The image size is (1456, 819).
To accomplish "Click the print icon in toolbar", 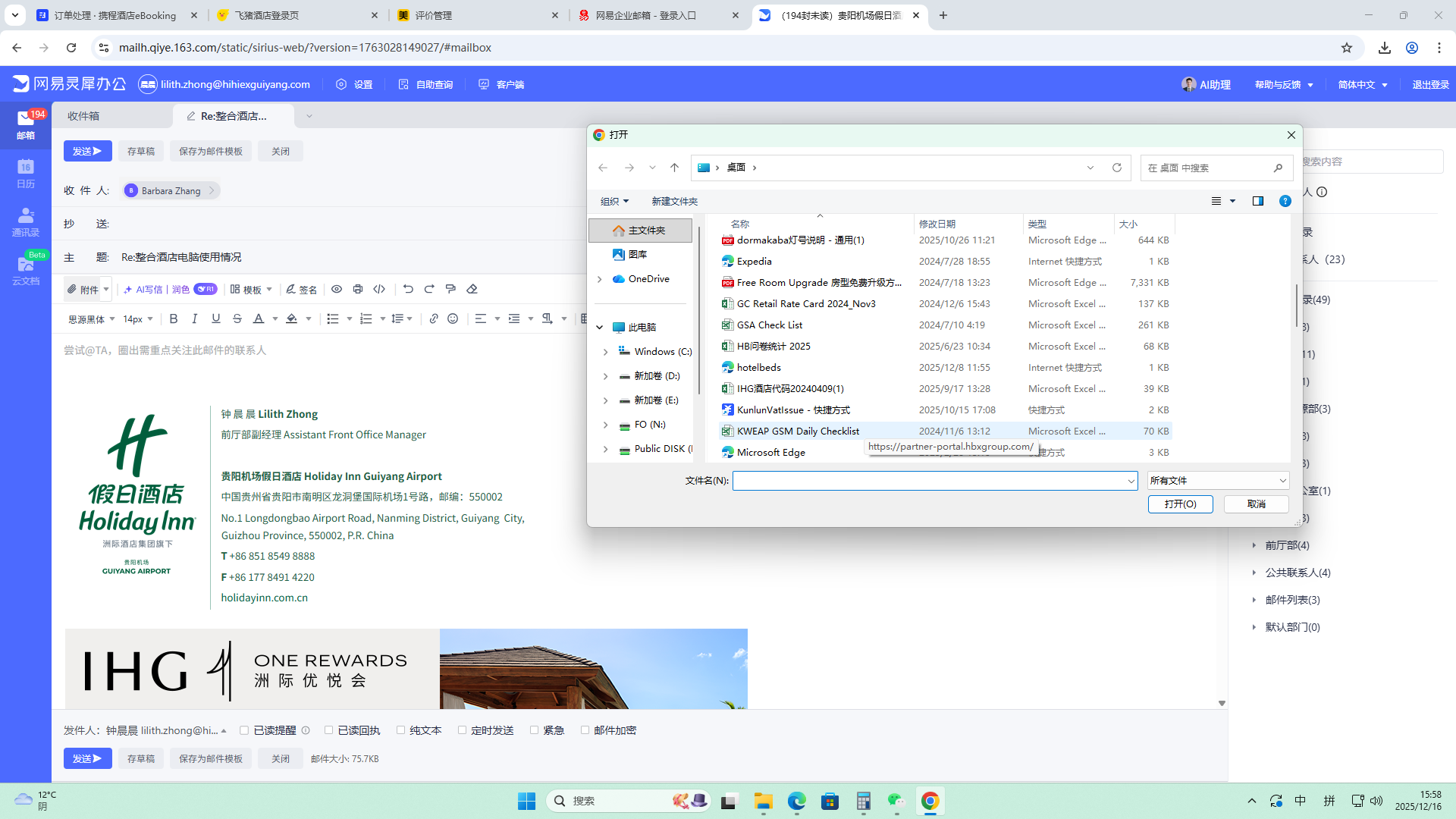I will 358,289.
